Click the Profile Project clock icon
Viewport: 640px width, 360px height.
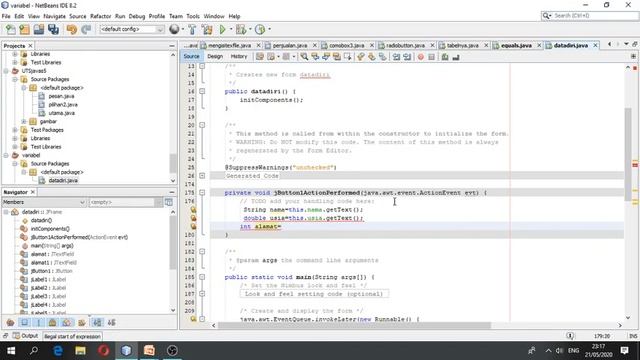point(260,29)
